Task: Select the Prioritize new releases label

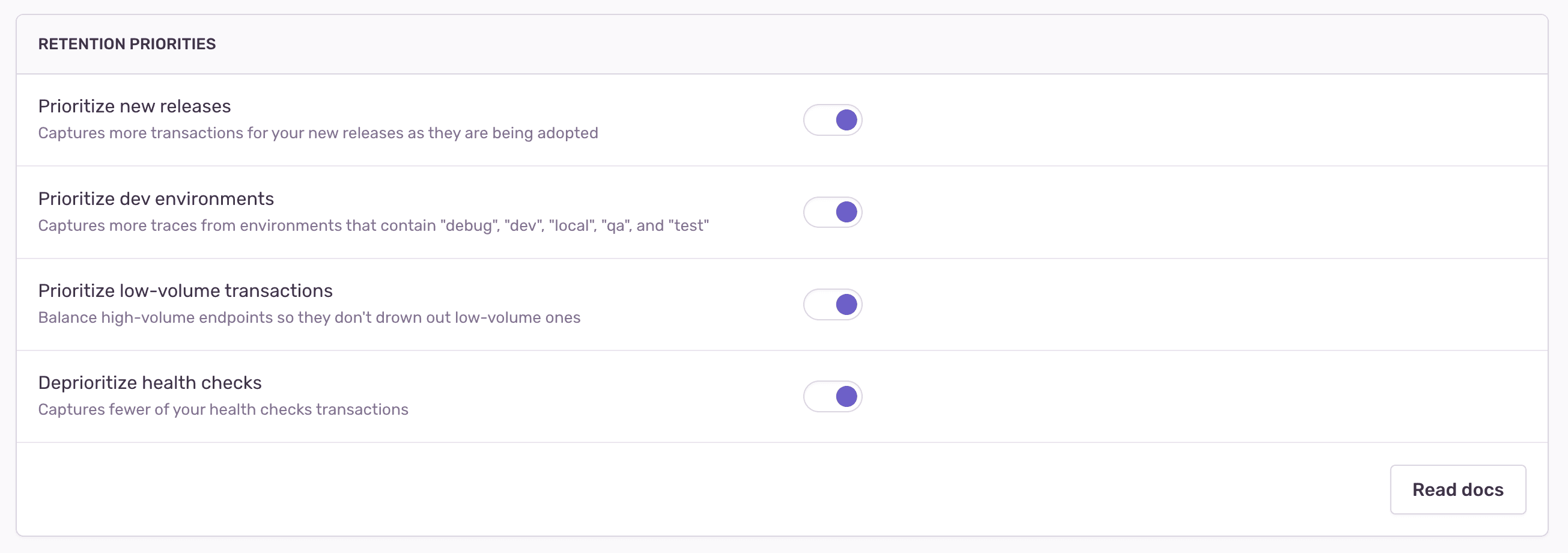Action: [135, 106]
